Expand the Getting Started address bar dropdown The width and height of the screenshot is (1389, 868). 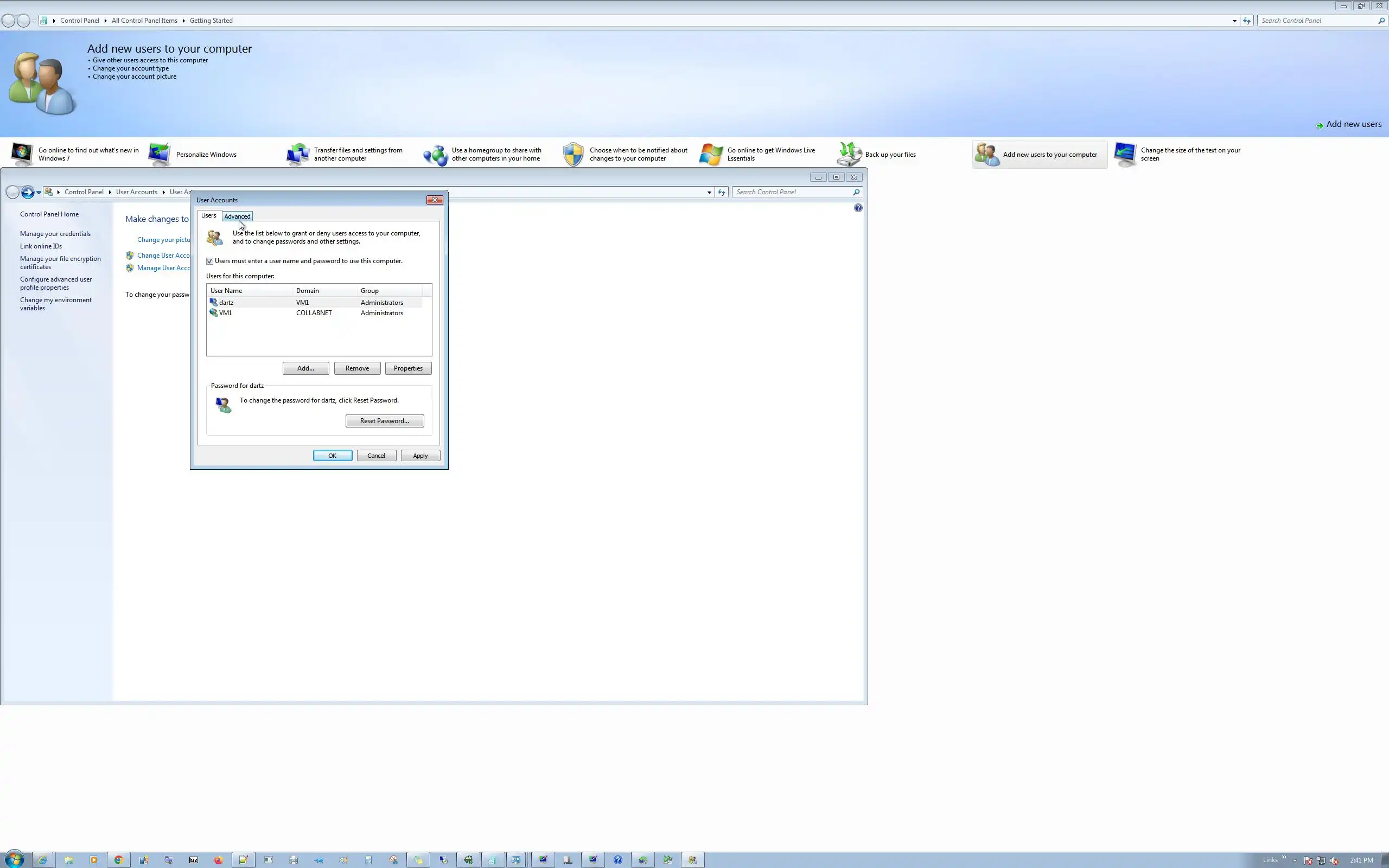point(1234,21)
